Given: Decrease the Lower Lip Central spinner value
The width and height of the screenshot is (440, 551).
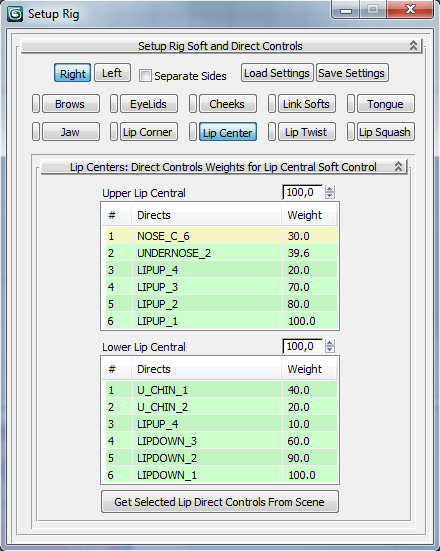Looking at the screenshot, I should [x=330, y=349].
